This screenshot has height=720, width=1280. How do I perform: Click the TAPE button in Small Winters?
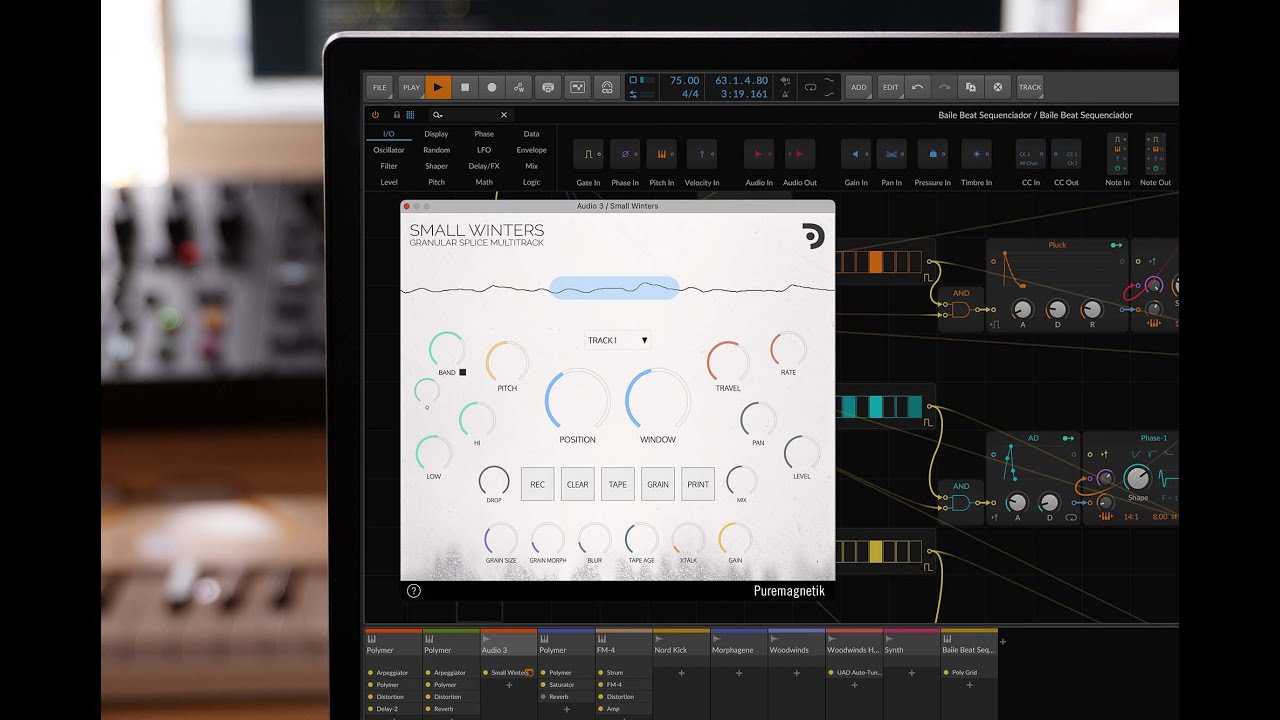[618, 484]
